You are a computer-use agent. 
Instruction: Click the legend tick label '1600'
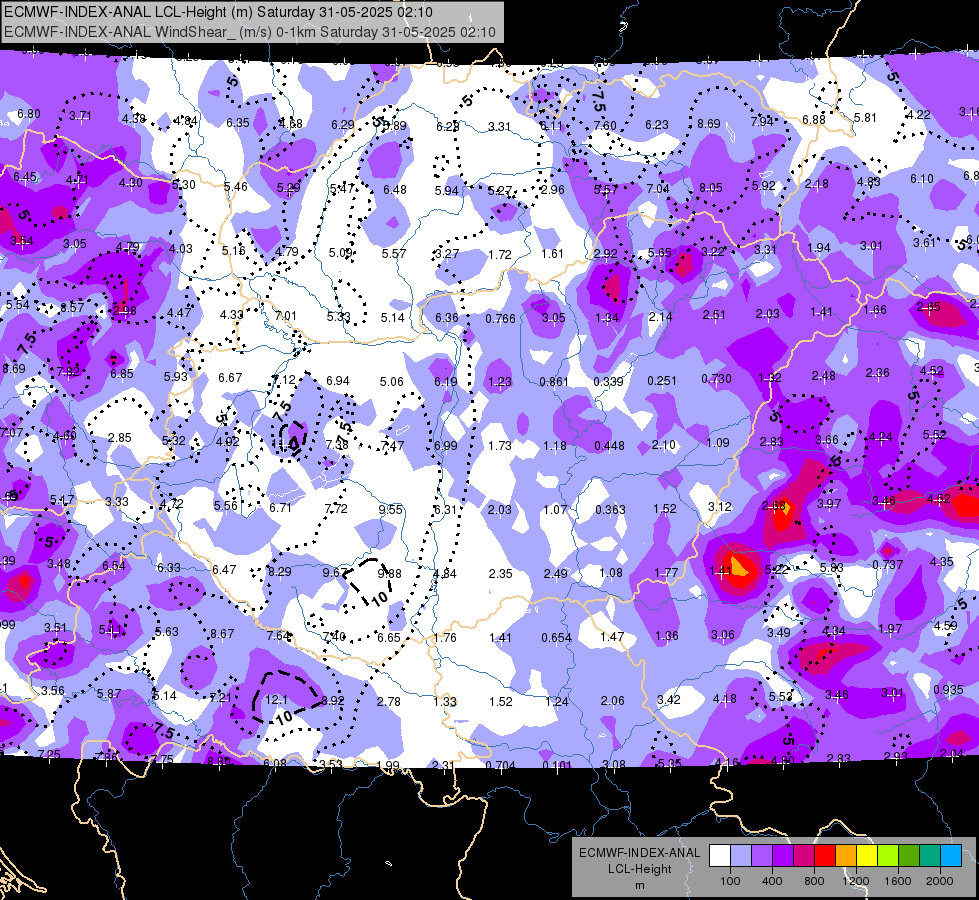coord(898,881)
